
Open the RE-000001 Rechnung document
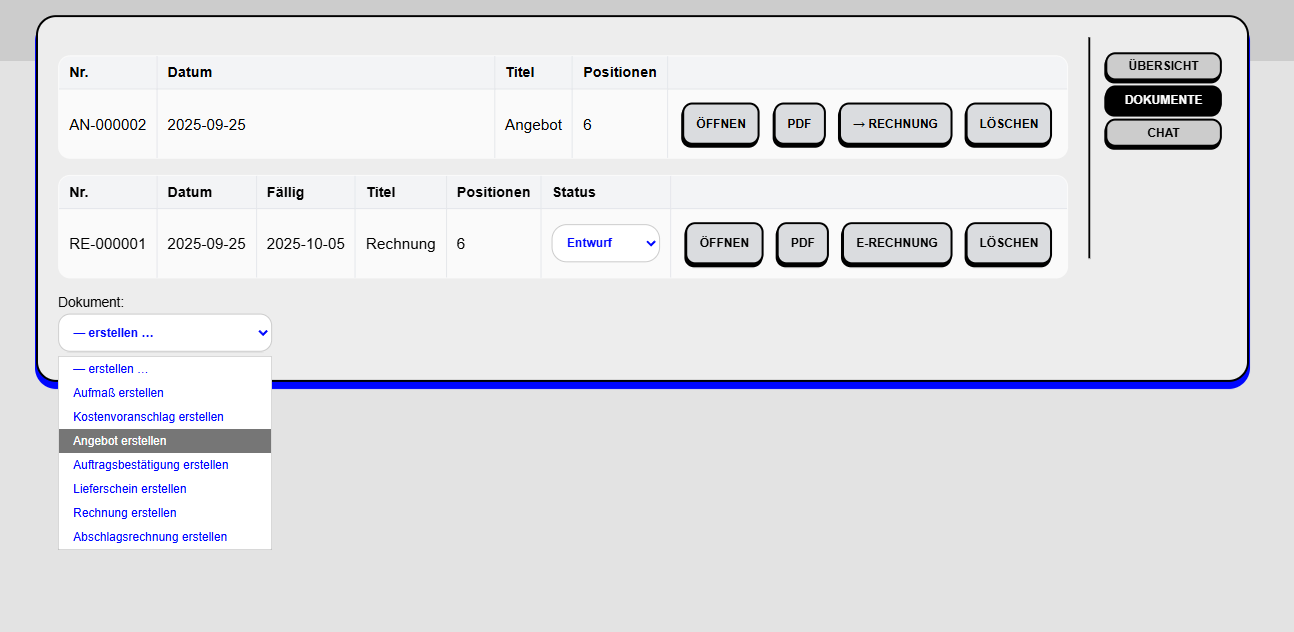(x=723, y=243)
